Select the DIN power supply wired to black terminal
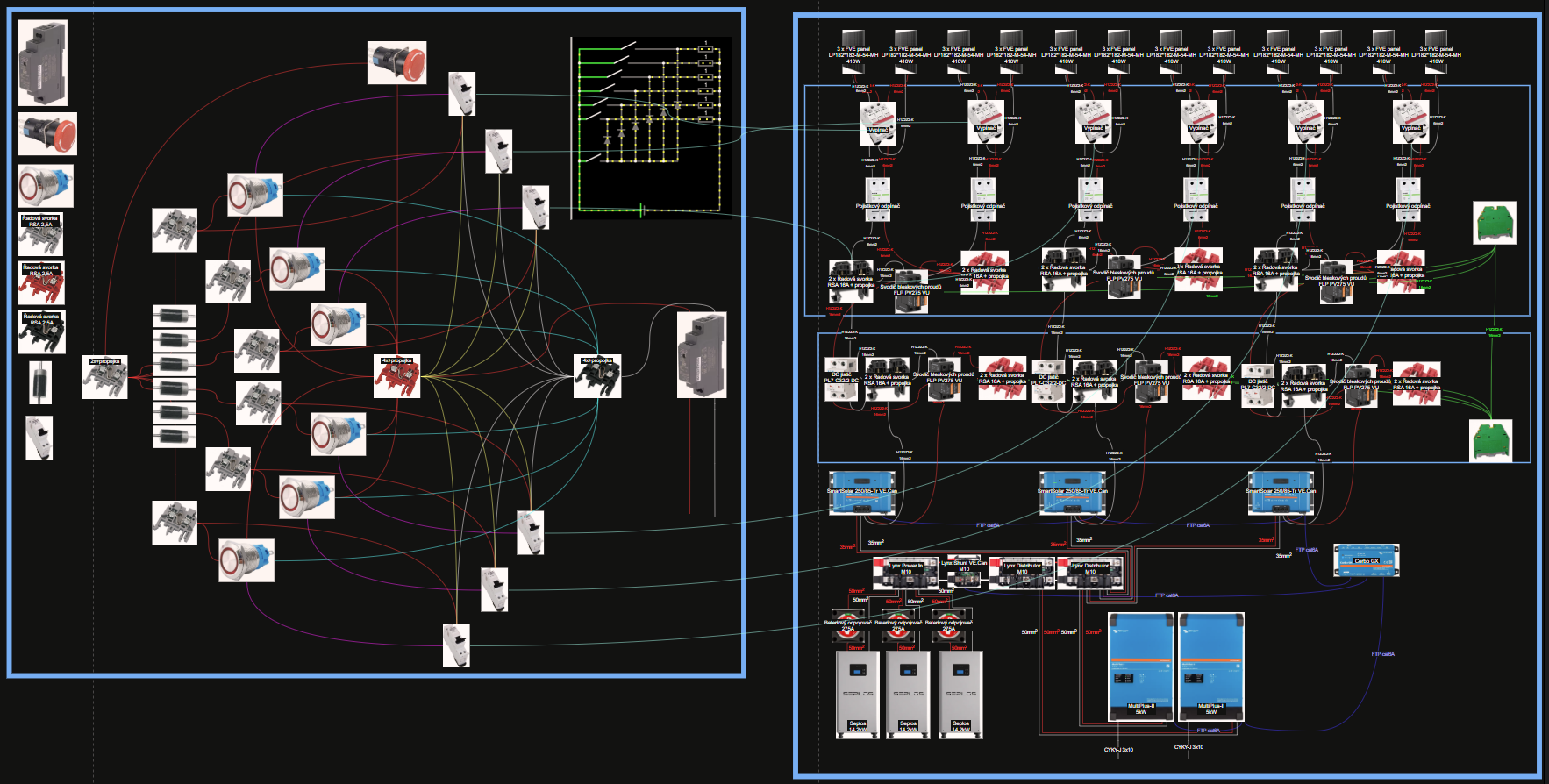The image size is (1549, 784). tap(702, 355)
